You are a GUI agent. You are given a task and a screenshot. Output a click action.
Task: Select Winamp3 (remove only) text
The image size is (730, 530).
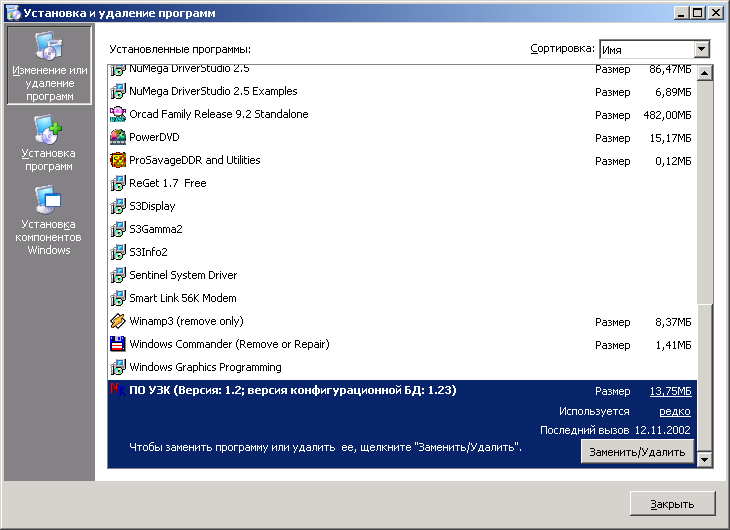[186, 321]
